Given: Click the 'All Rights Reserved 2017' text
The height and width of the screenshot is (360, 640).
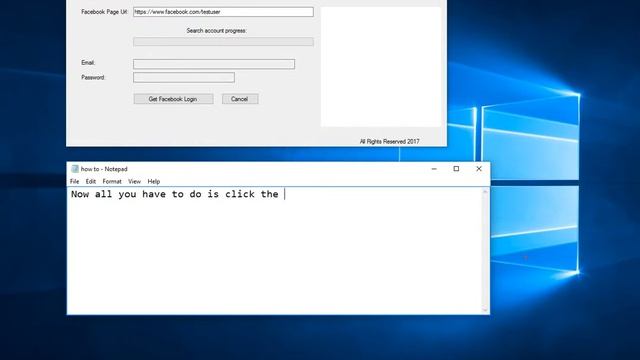Looking at the screenshot, I should 389,141.
